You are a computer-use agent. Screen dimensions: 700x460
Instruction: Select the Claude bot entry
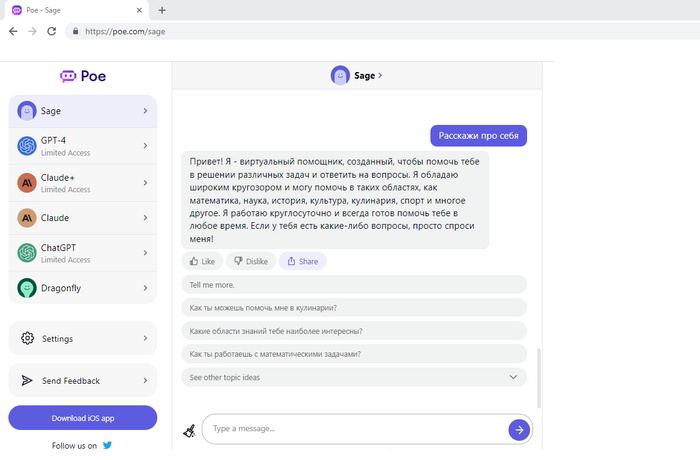point(83,218)
